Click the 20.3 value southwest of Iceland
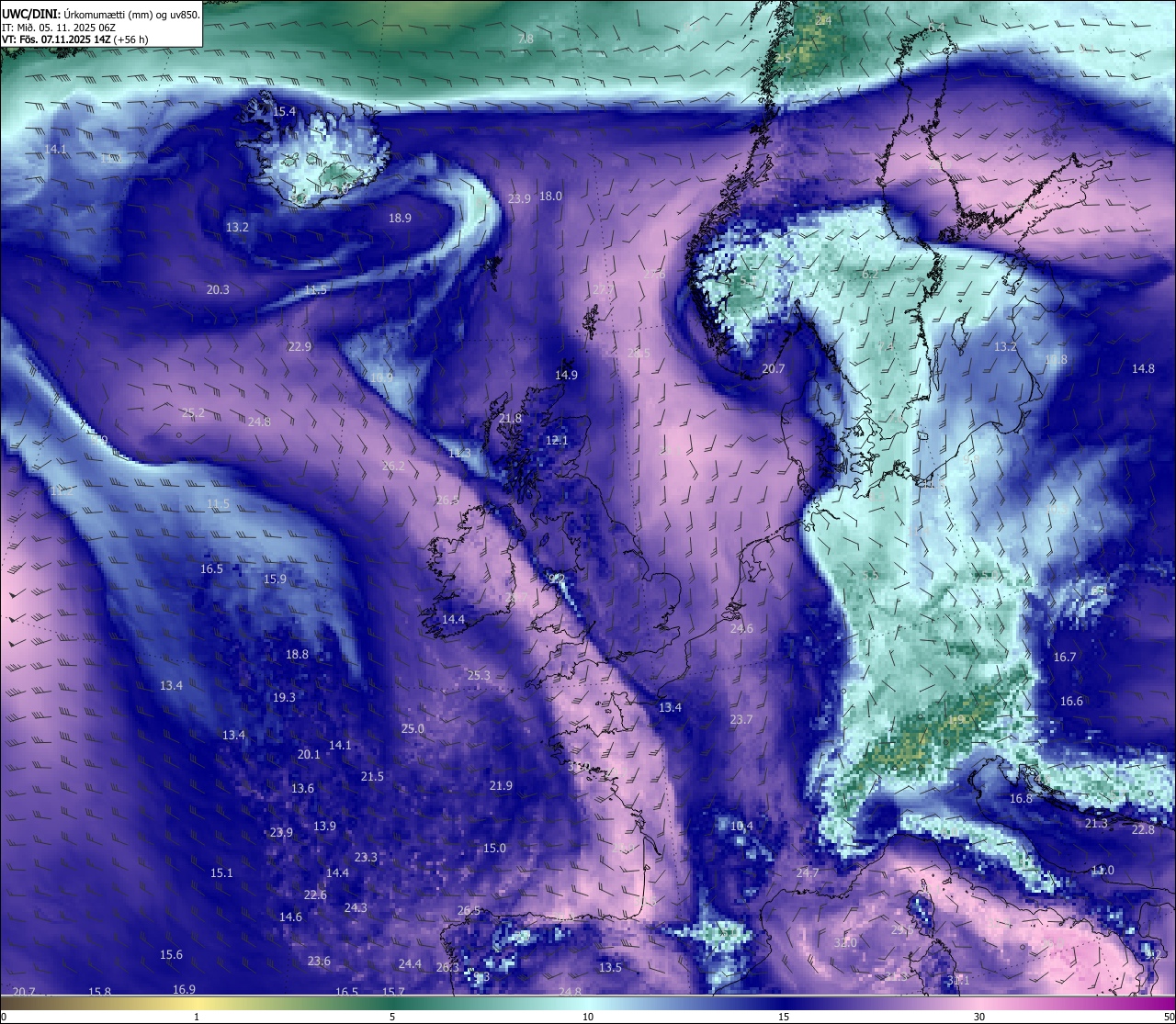Screen dimensions: 1176x1024 click(218, 290)
